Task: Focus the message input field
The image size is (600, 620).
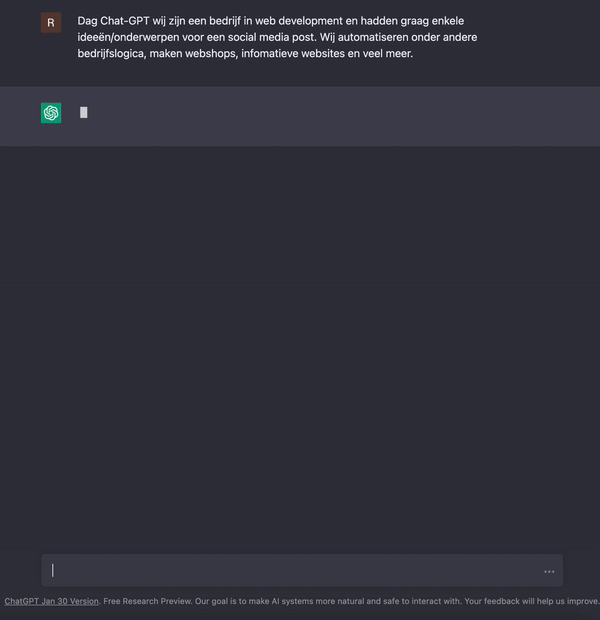Action: pos(302,570)
